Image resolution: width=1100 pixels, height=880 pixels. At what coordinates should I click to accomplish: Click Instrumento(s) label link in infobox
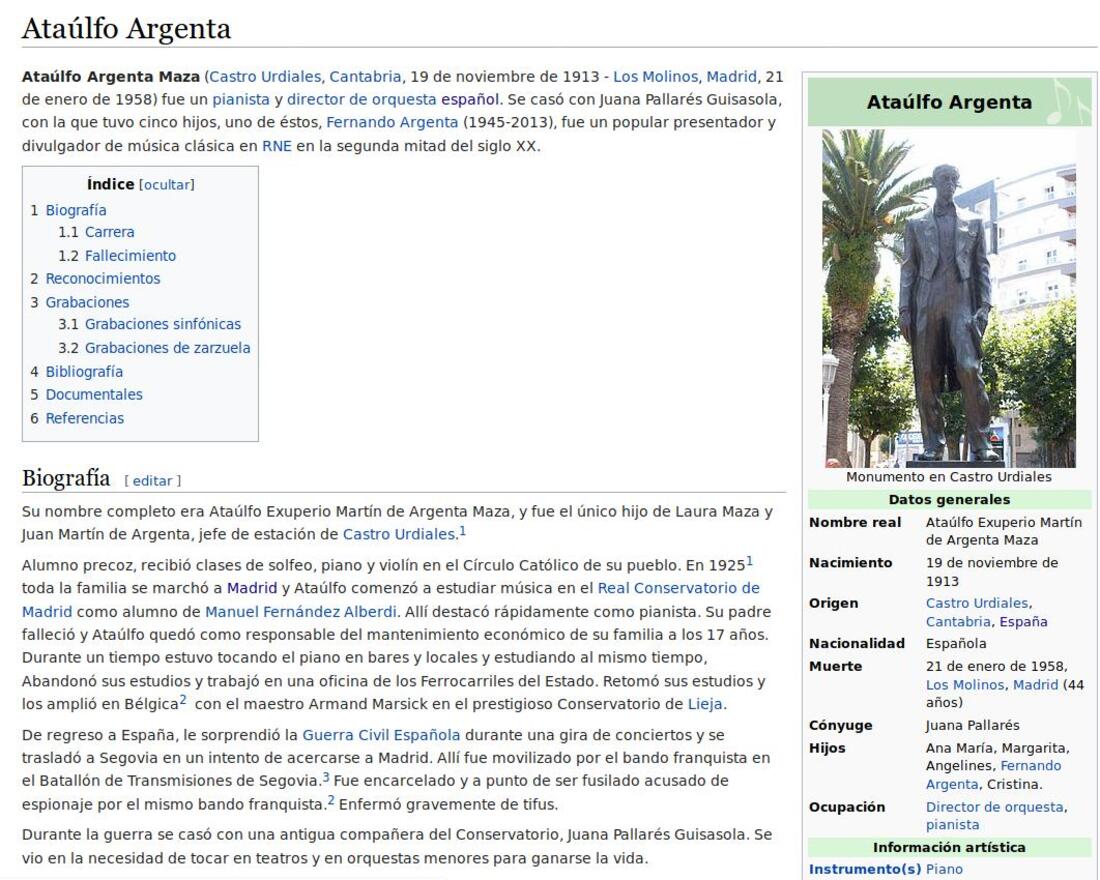pyautogui.click(x=864, y=869)
